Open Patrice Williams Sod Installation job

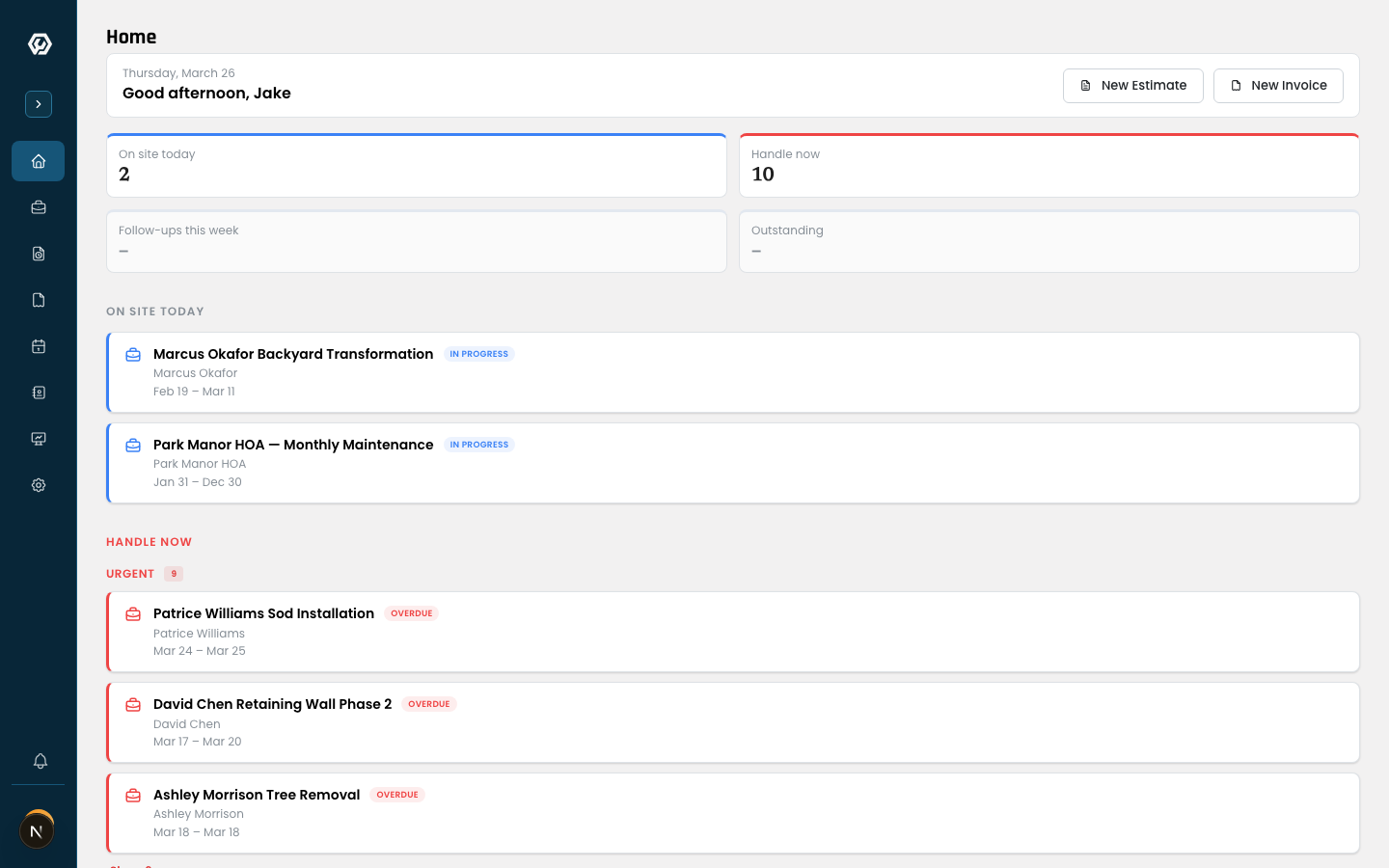263,613
